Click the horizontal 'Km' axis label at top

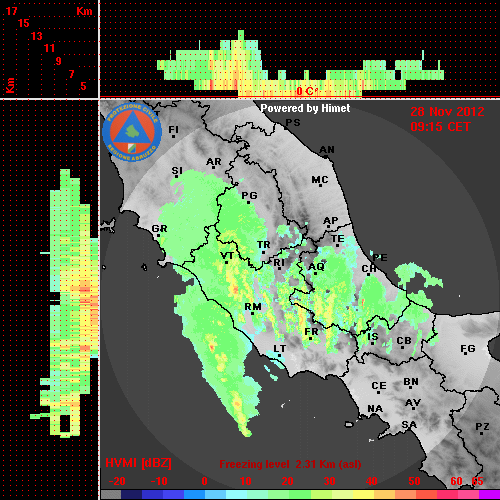click(84, 11)
